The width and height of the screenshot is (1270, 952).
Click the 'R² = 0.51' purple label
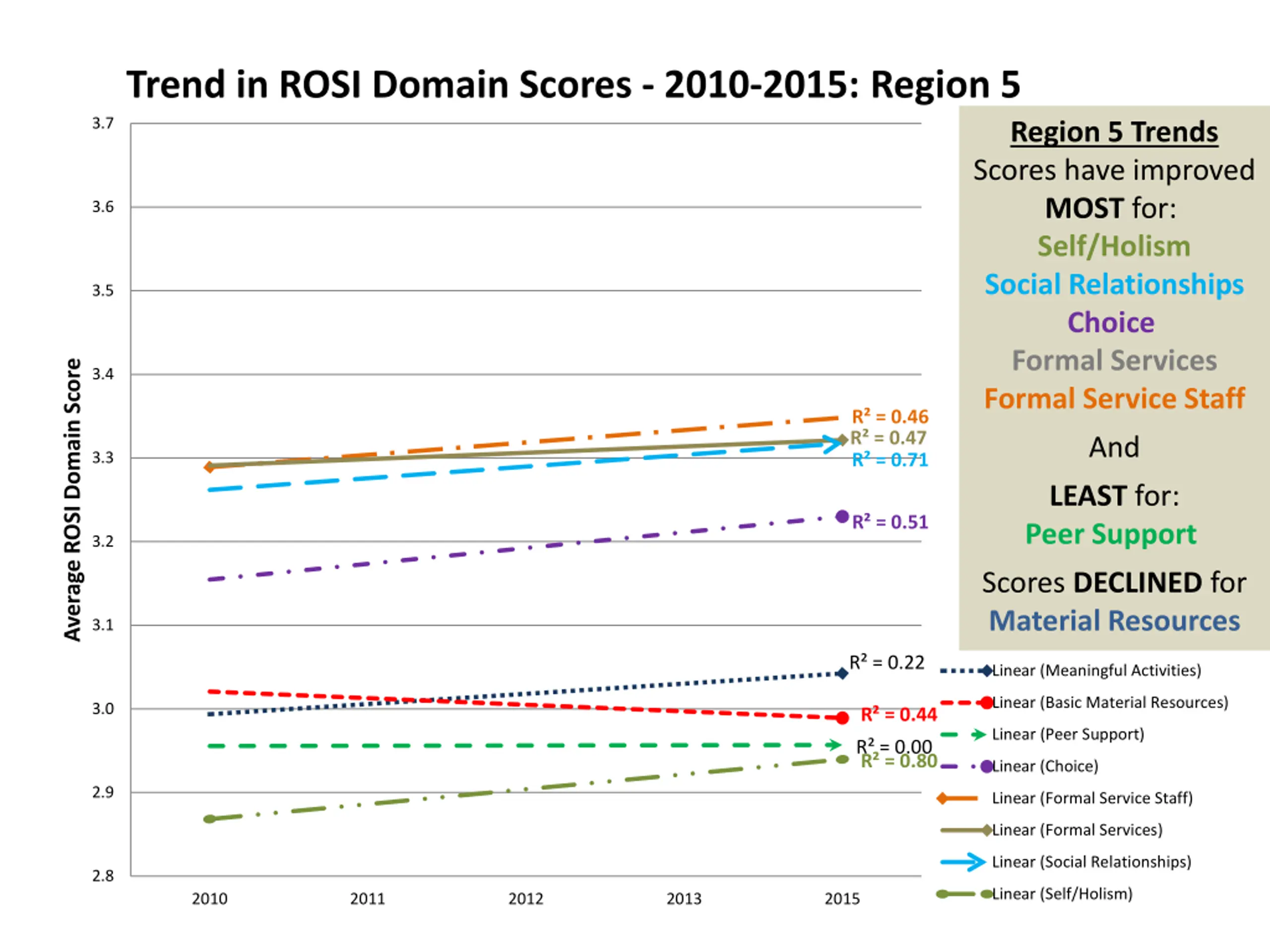click(x=890, y=522)
